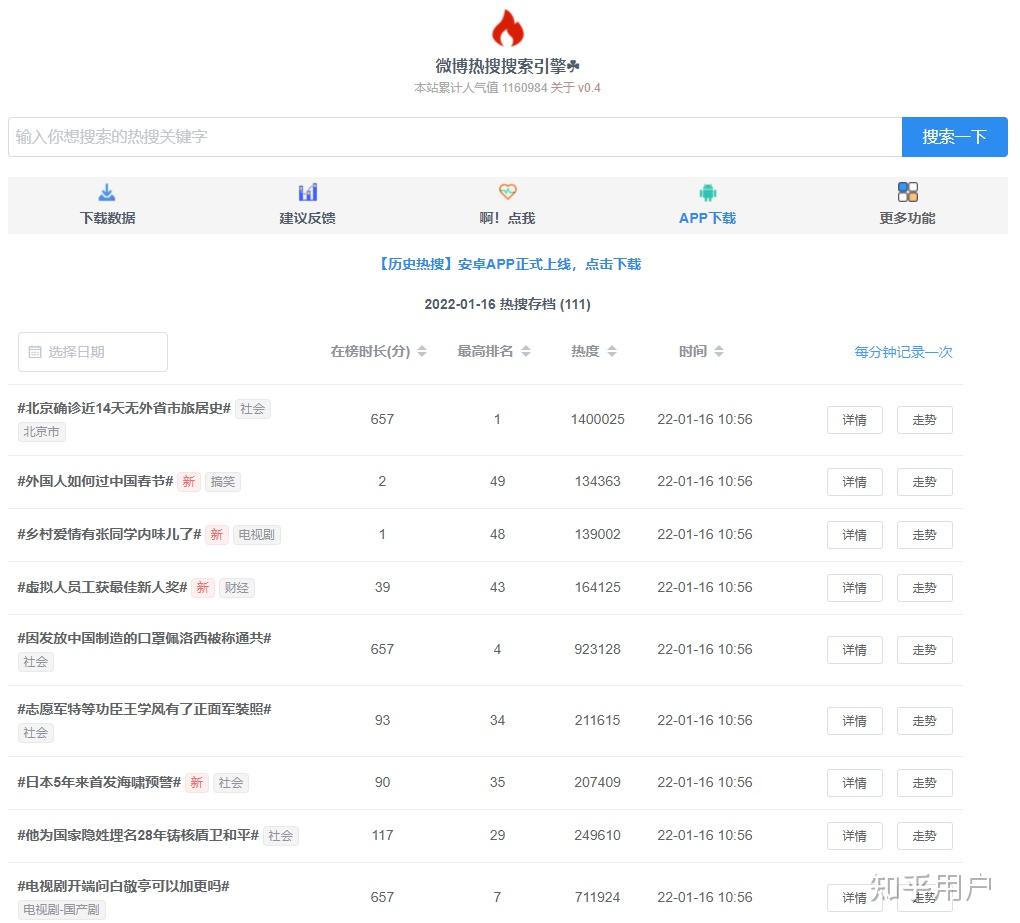Sort by 热度 column arrows
1020x923 pixels.
(x=611, y=351)
